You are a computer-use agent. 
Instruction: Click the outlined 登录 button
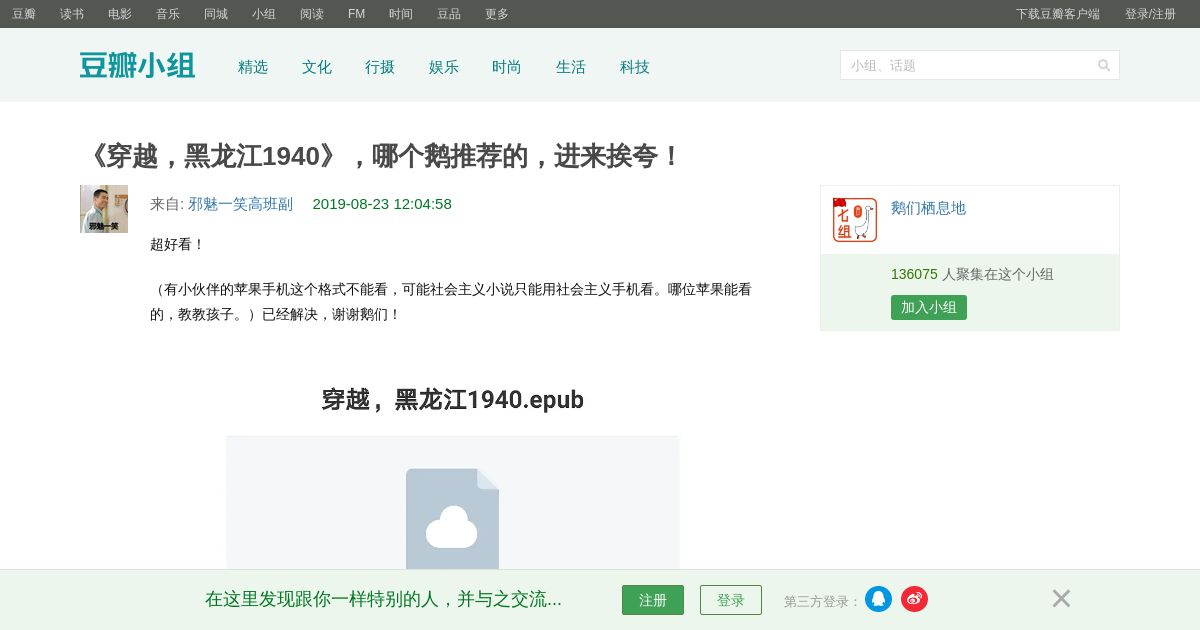pyautogui.click(x=731, y=600)
